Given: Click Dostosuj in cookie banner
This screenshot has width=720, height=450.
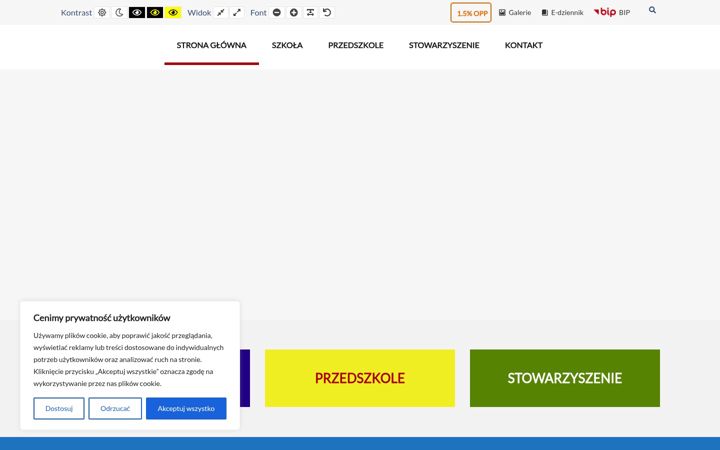Looking at the screenshot, I should 59,408.
